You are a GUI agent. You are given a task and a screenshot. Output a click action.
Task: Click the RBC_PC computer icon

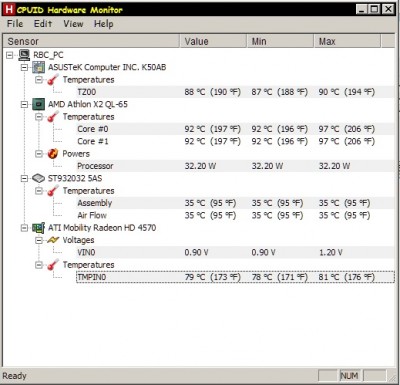pyautogui.click(x=24, y=55)
